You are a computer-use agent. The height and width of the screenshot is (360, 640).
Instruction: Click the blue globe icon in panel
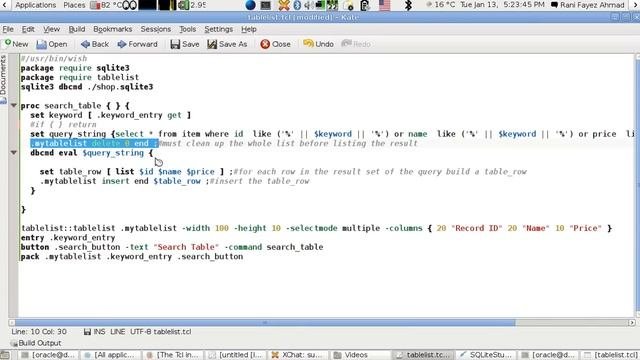coord(251,5)
